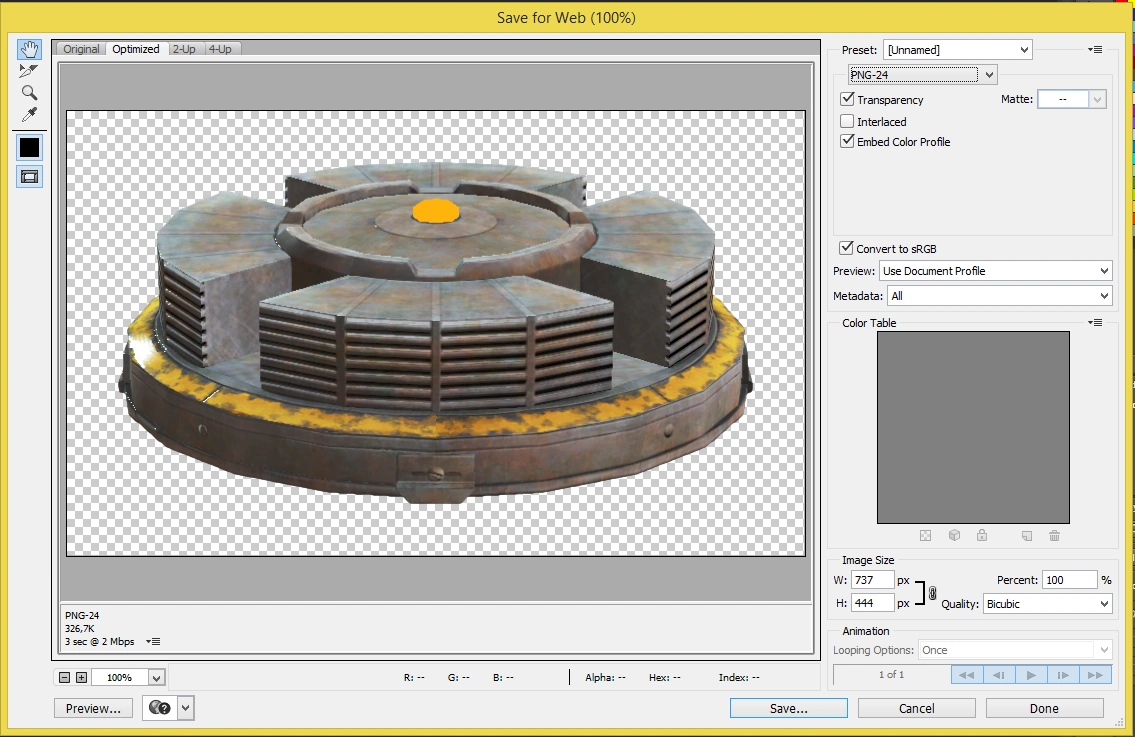The height and width of the screenshot is (737, 1135).
Task: Click the Cancel button
Action: coord(916,708)
